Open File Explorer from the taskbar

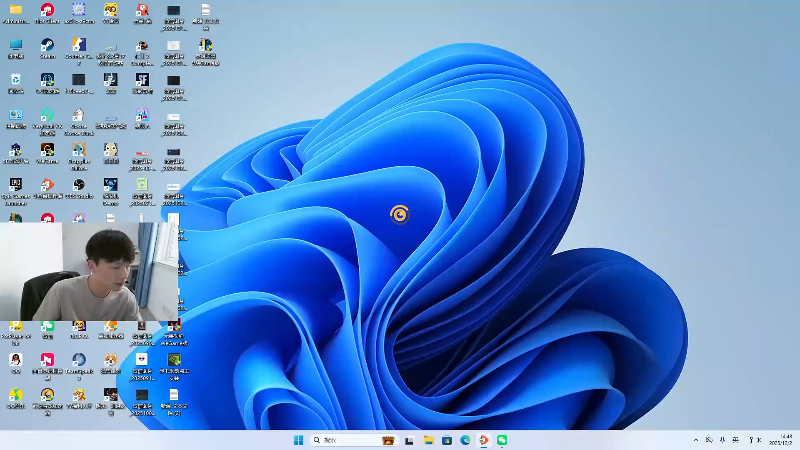(x=428, y=440)
